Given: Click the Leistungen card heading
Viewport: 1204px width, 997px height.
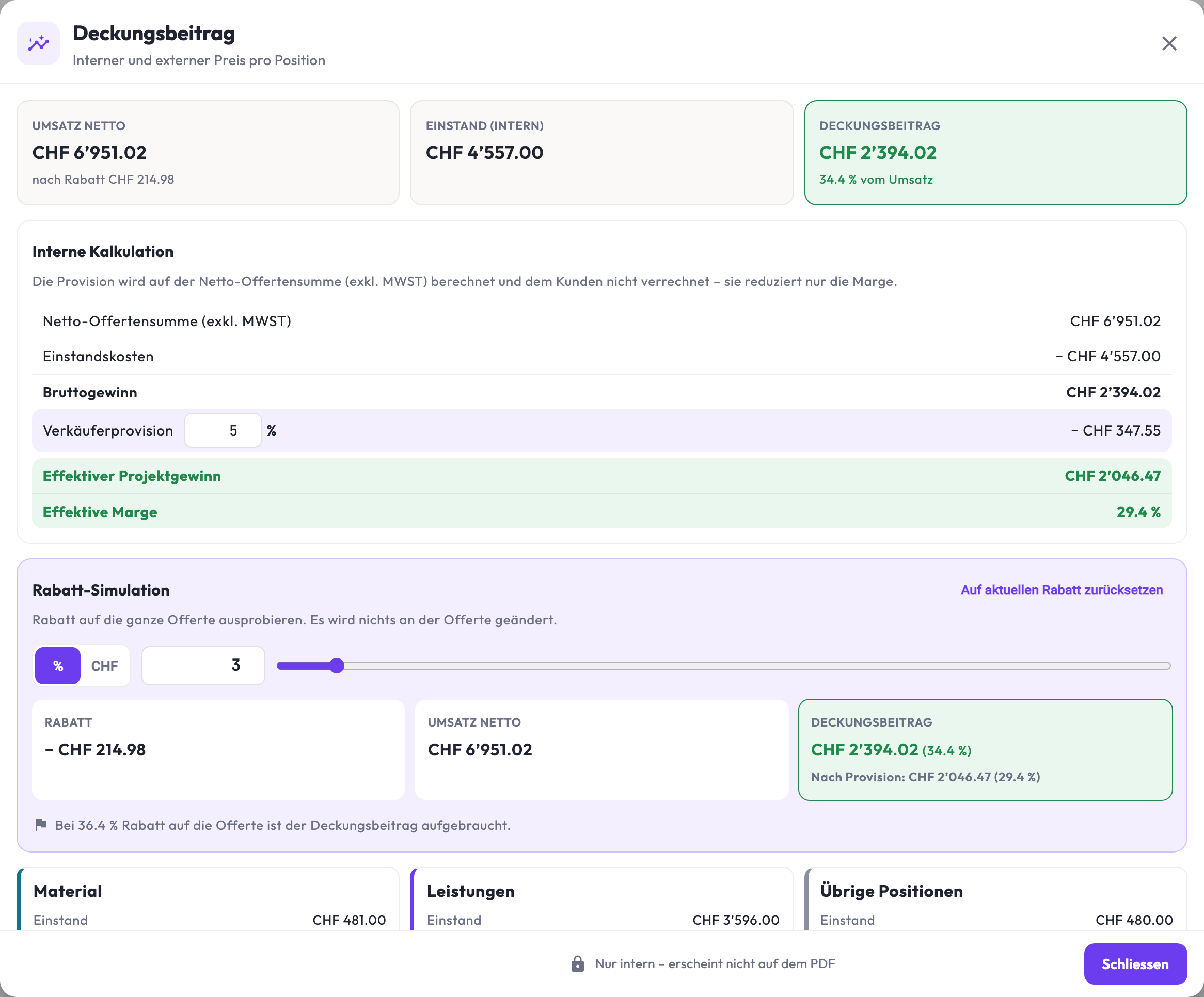Looking at the screenshot, I should (471, 891).
